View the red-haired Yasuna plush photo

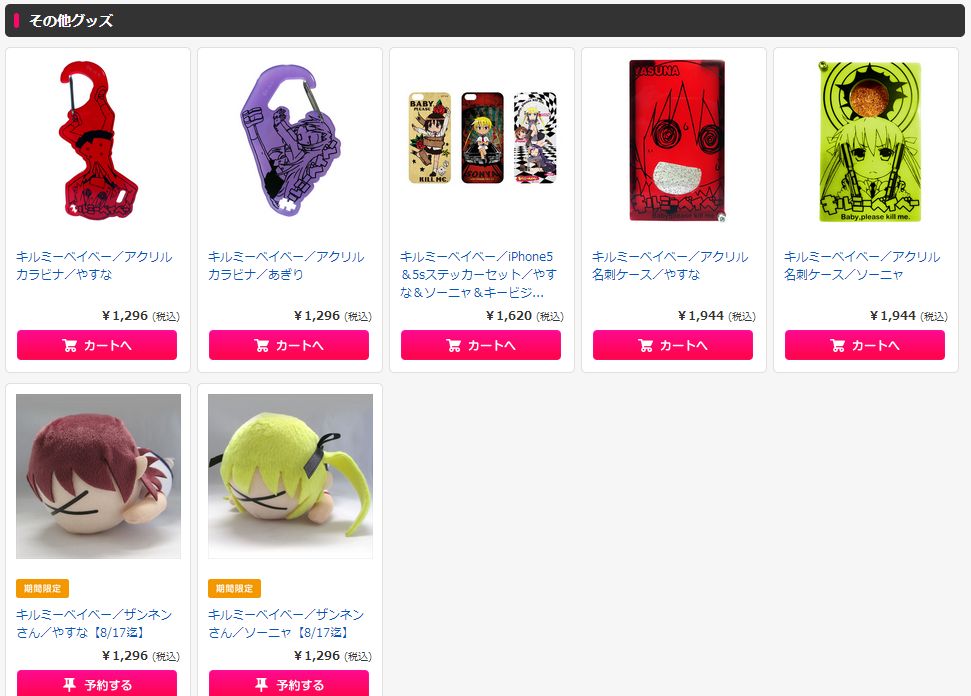(98, 476)
